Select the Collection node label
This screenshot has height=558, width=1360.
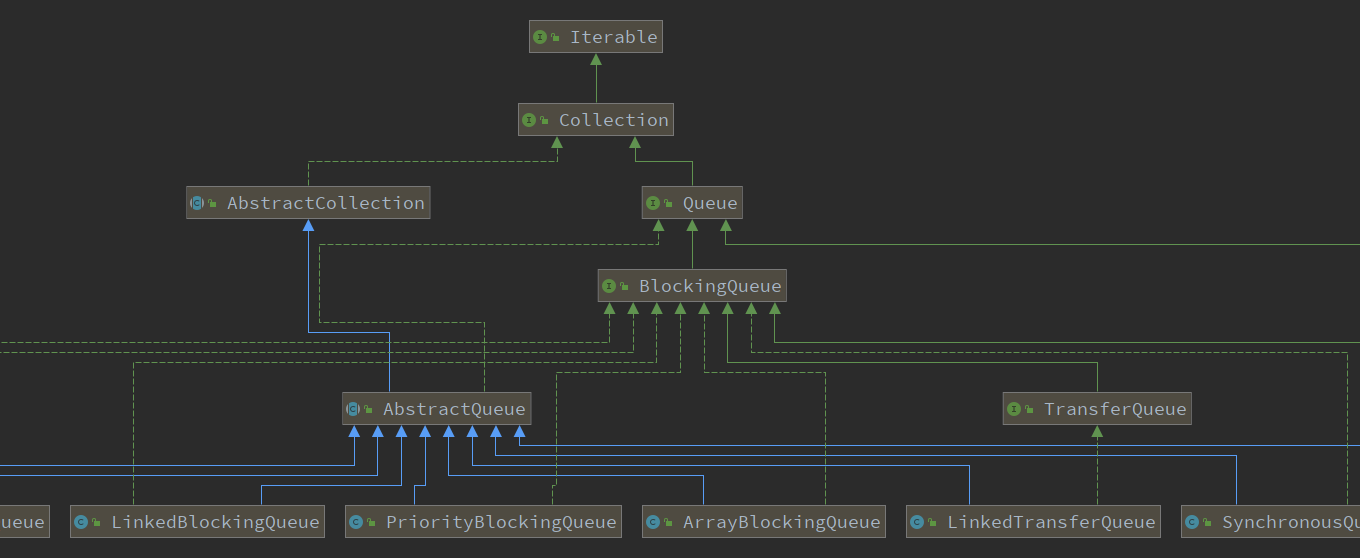click(x=613, y=121)
